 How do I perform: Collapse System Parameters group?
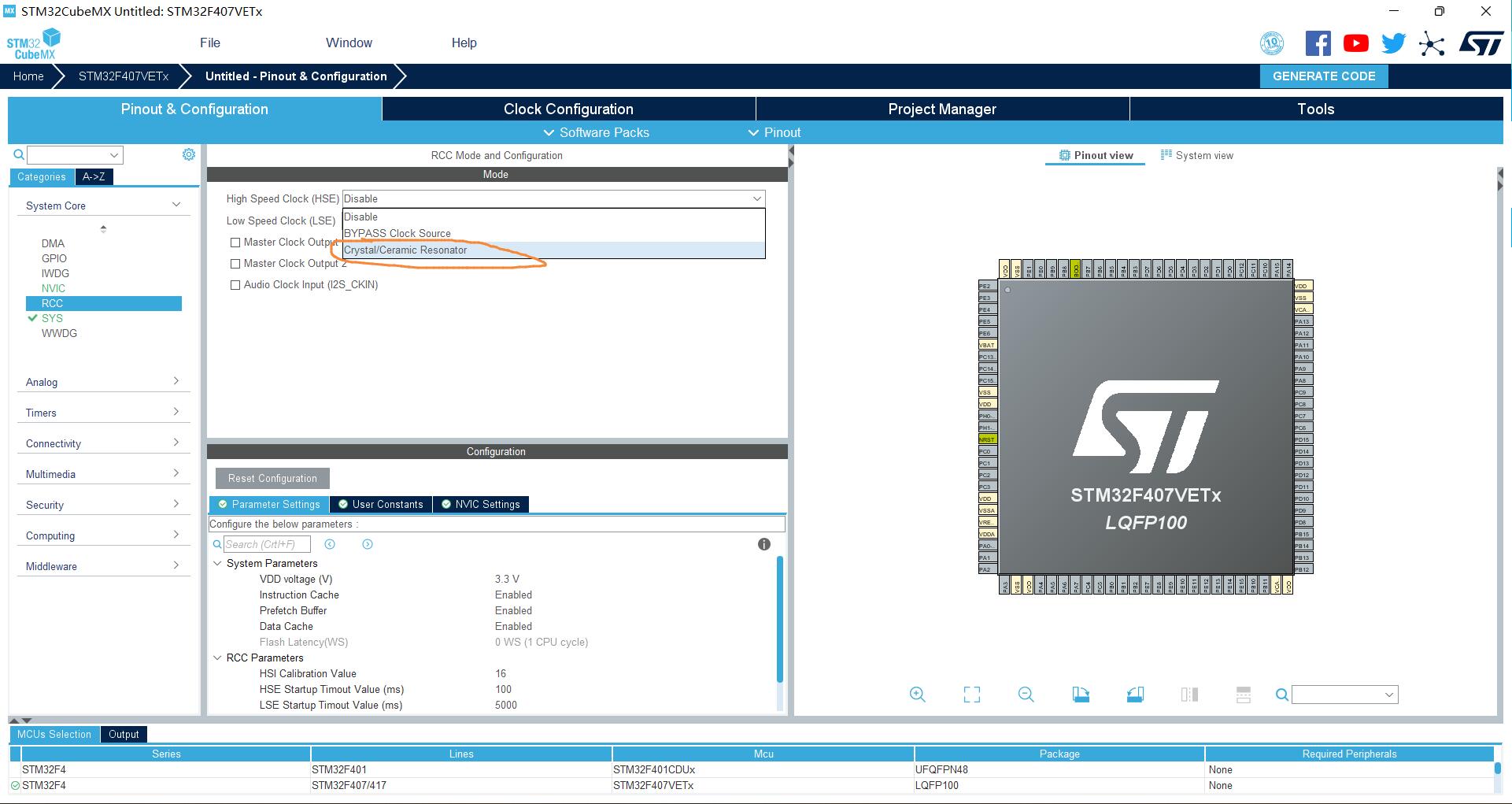[218, 563]
